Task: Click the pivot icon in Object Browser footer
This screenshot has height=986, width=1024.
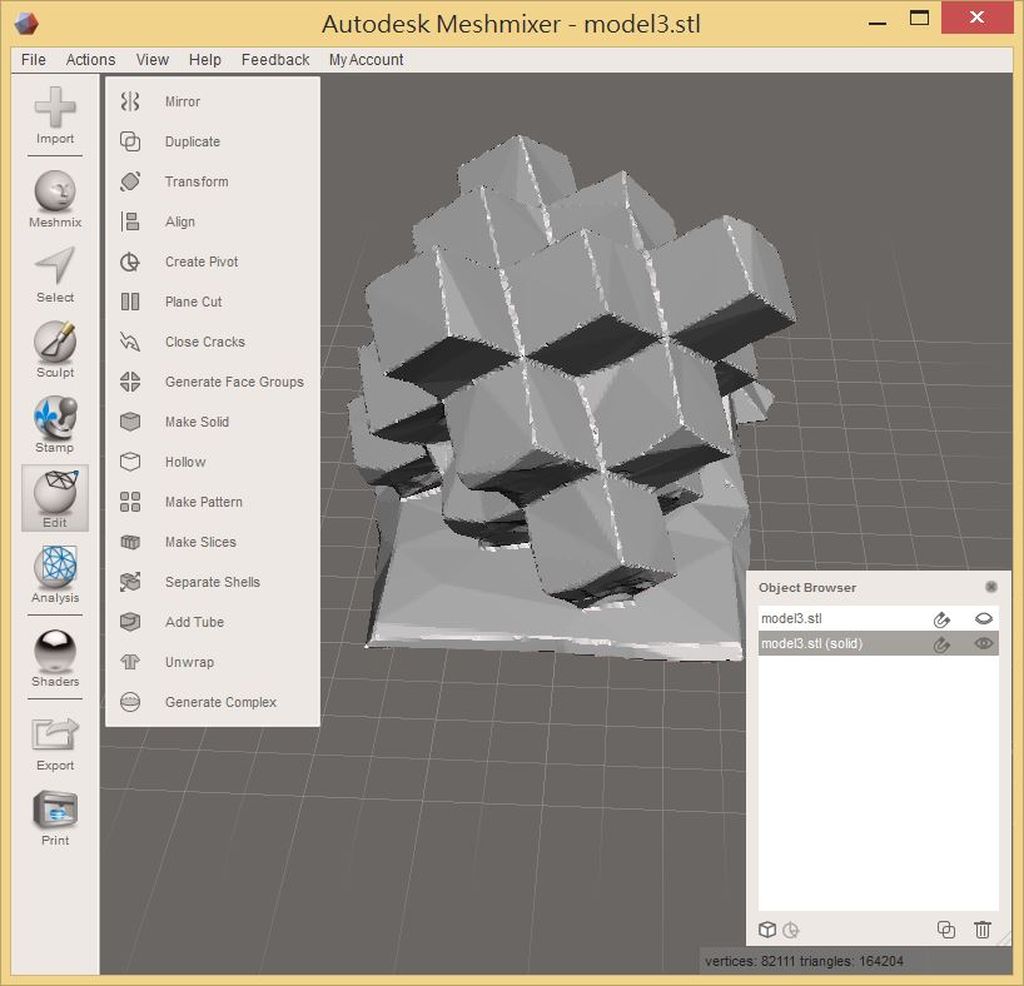Action: click(x=791, y=930)
